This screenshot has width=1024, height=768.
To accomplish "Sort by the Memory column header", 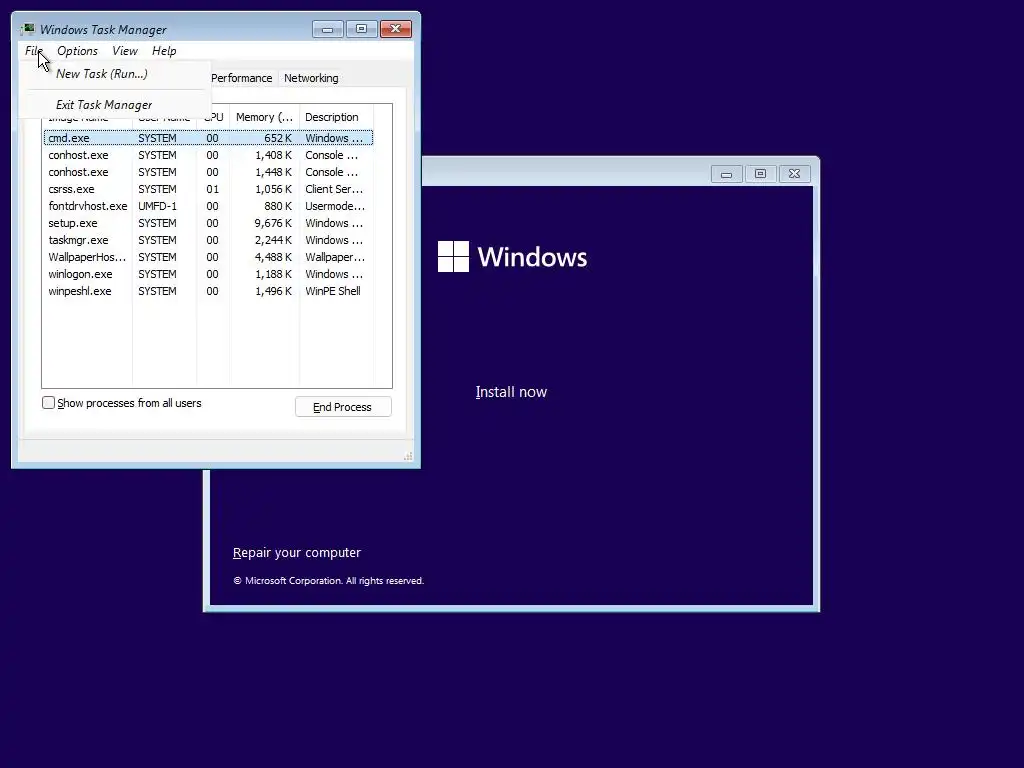I will [x=264, y=117].
